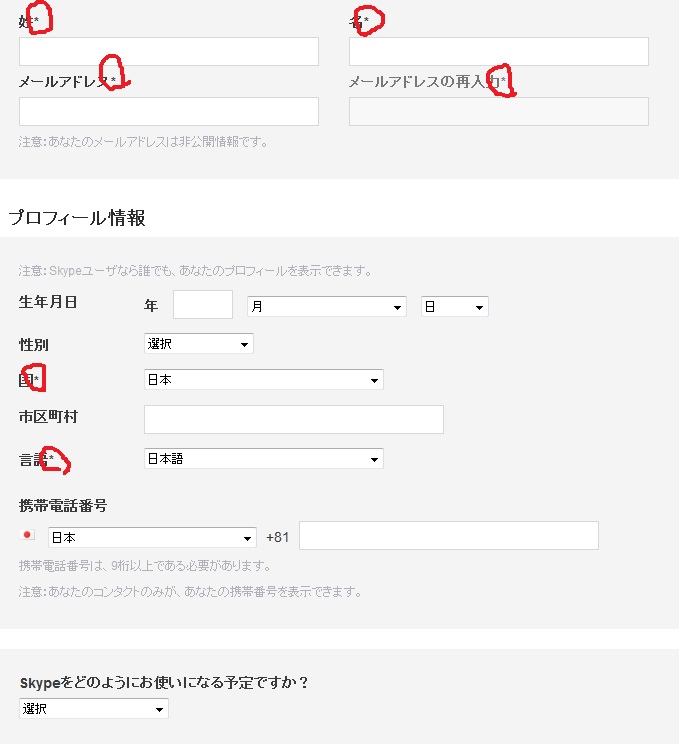This screenshot has width=680, height=753.
Task: Open the 月 month dropdown
Action: (327, 306)
